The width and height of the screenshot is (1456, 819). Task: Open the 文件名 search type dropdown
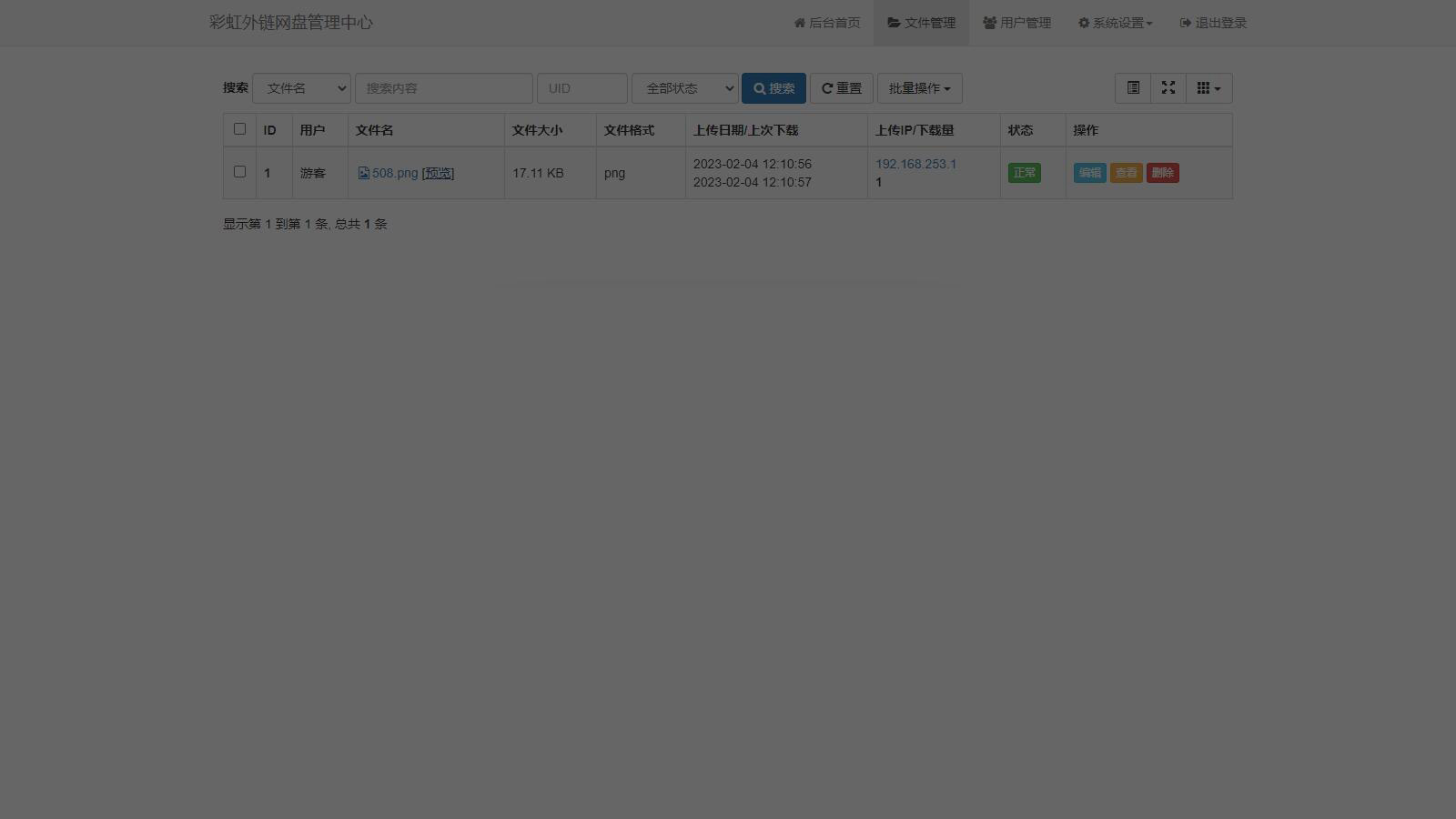click(301, 88)
